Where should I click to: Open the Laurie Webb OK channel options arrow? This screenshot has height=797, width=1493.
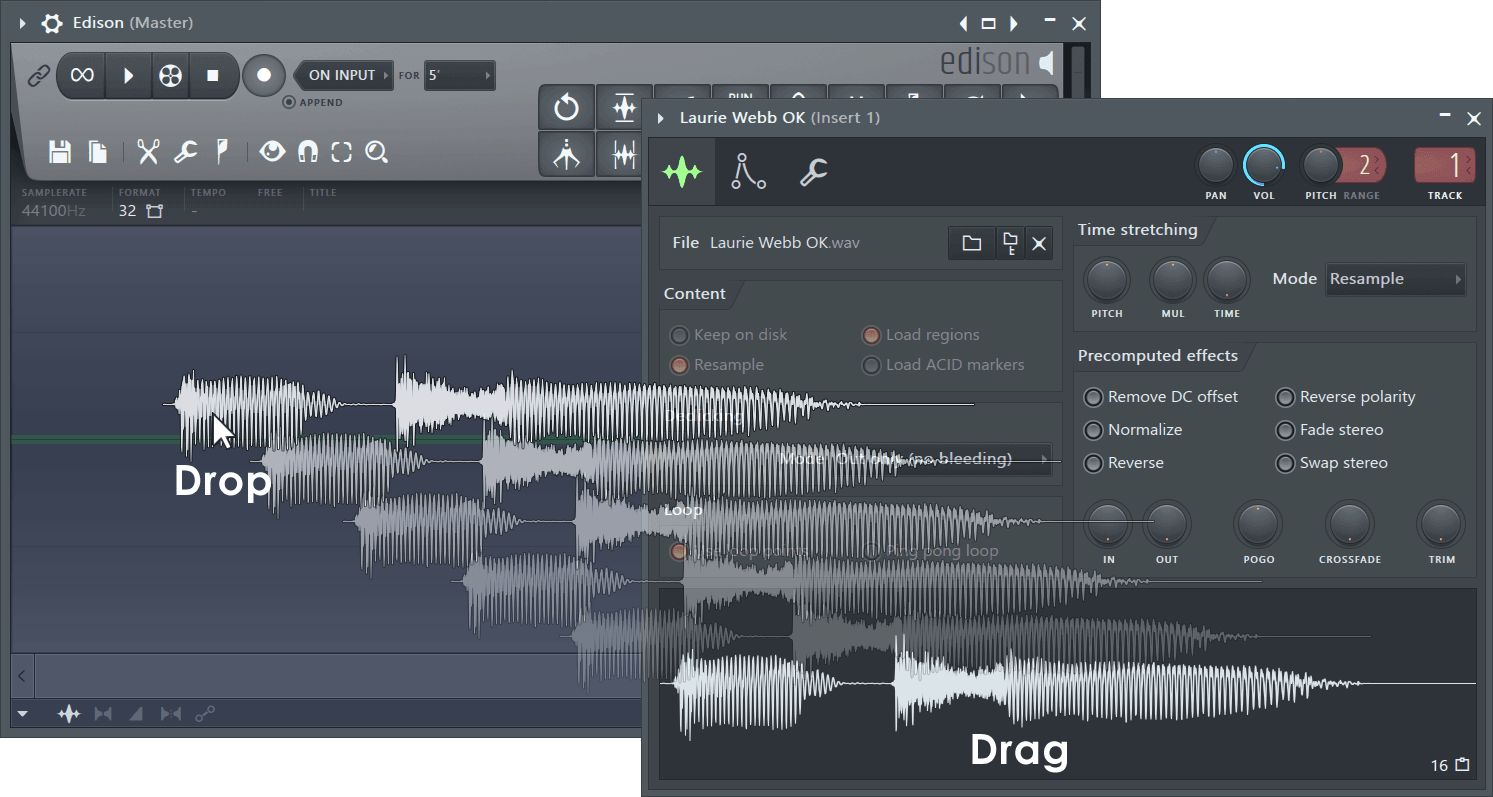point(660,118)
